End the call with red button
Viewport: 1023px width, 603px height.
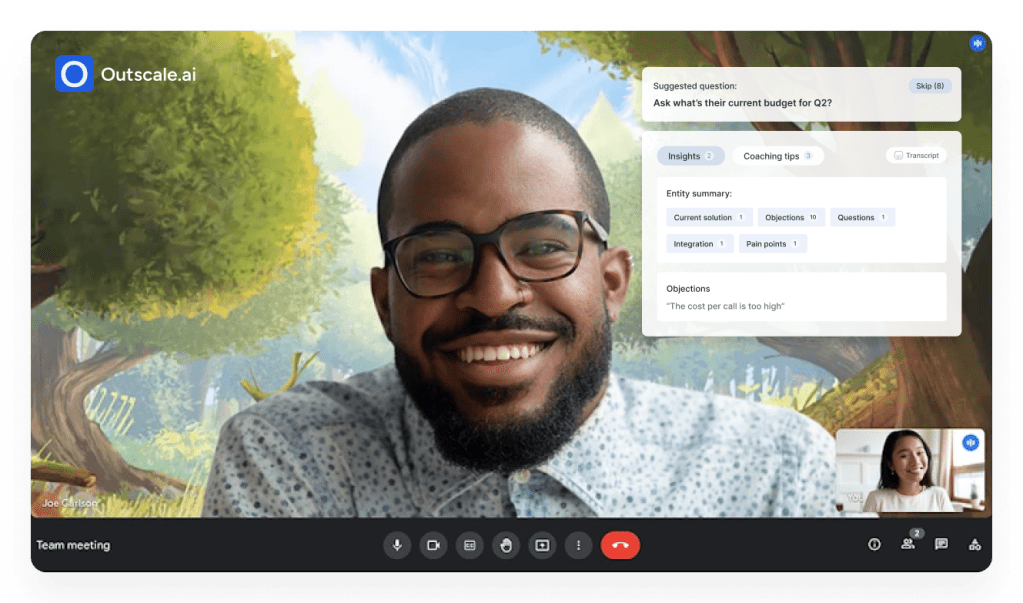(620, 545)
